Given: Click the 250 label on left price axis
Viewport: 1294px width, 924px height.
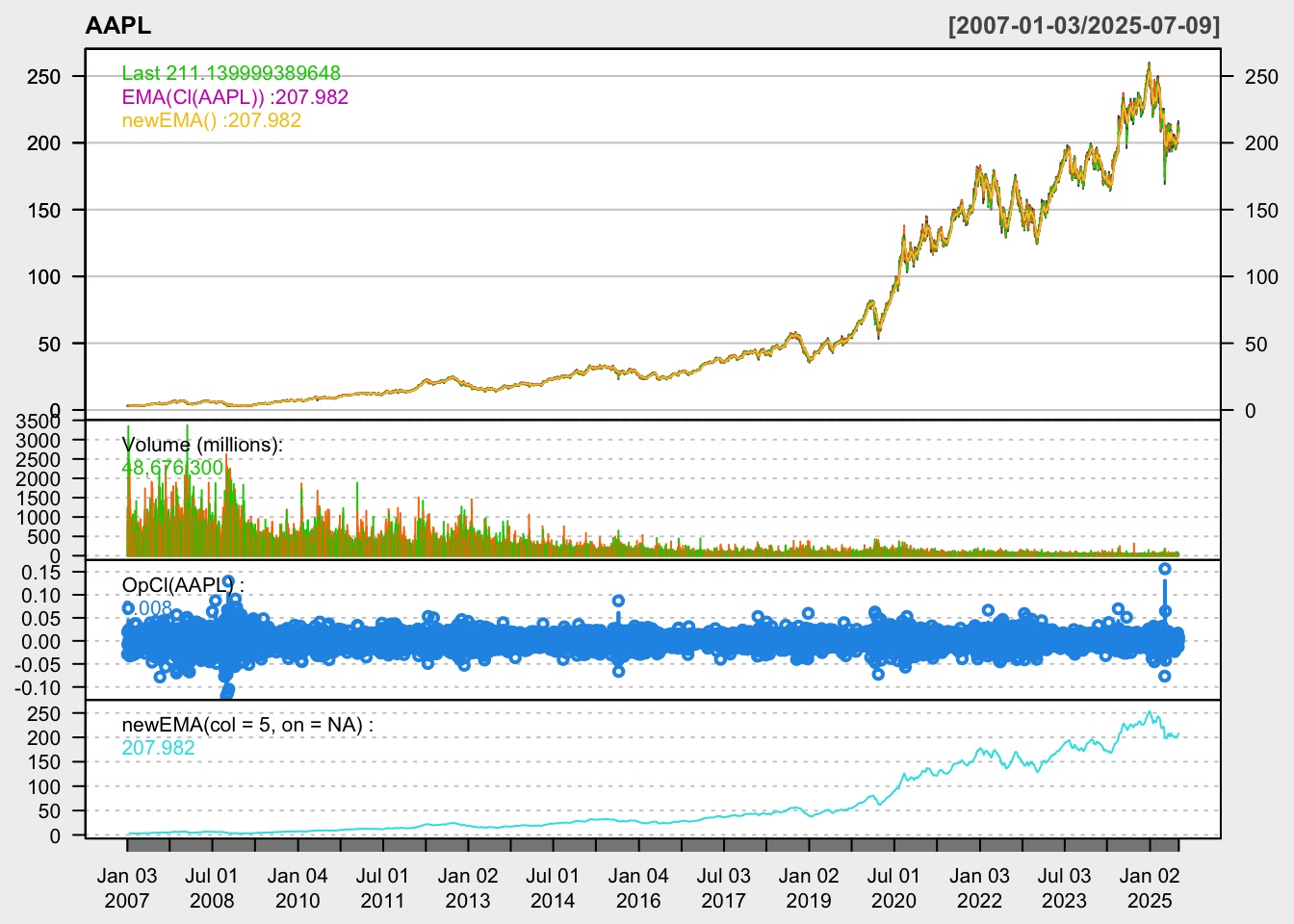Looking at the screenshot, I should tap(43, 76).
